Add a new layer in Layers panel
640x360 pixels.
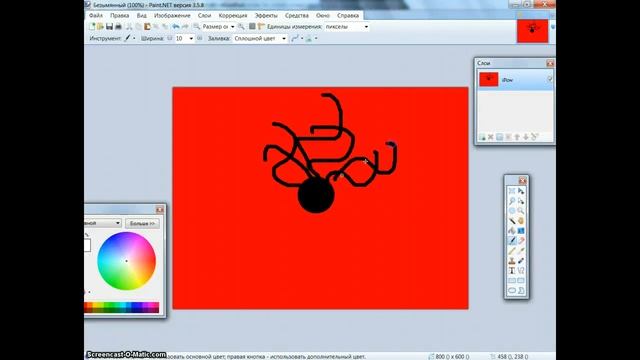482,137
